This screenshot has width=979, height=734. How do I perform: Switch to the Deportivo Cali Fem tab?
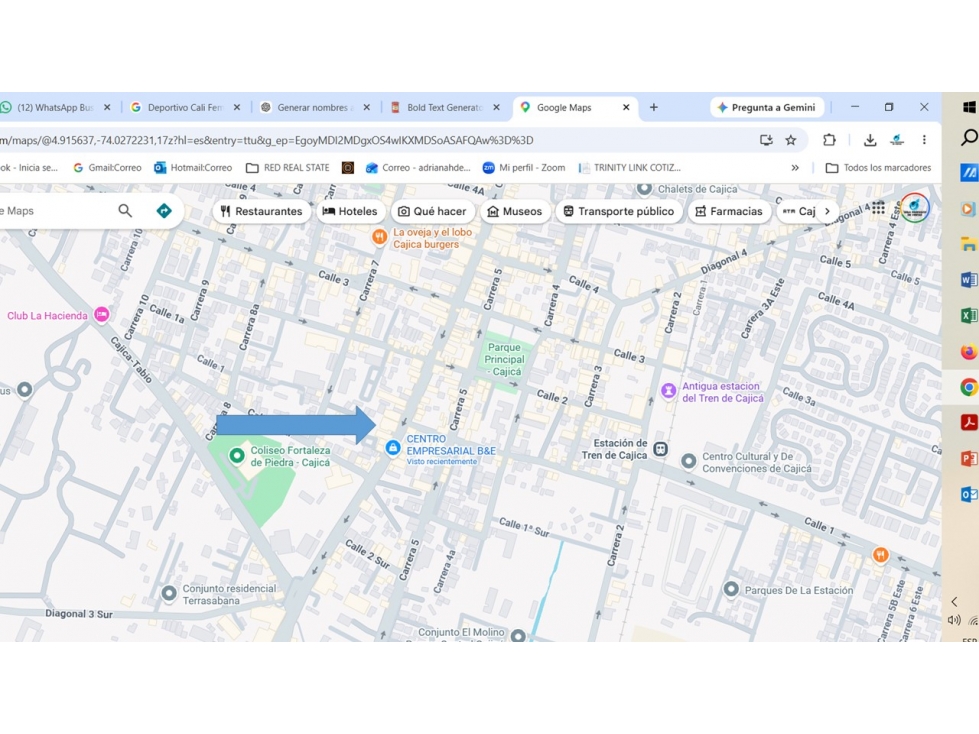click(185, 107)
